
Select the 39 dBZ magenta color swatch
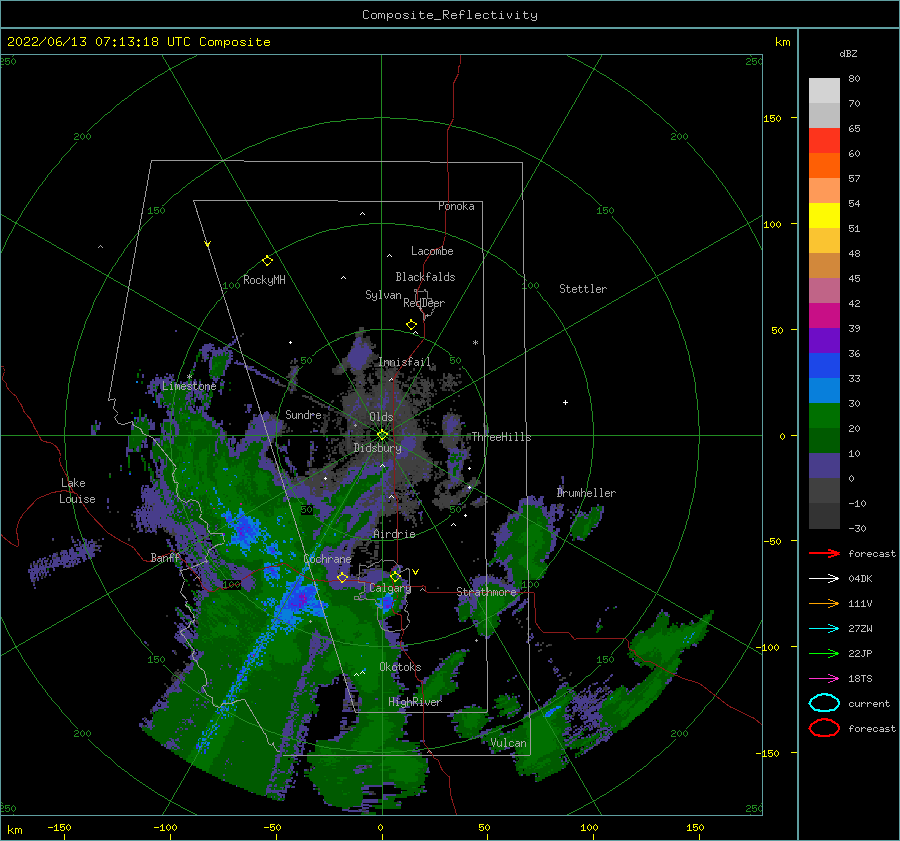click(x=824, y=315)
